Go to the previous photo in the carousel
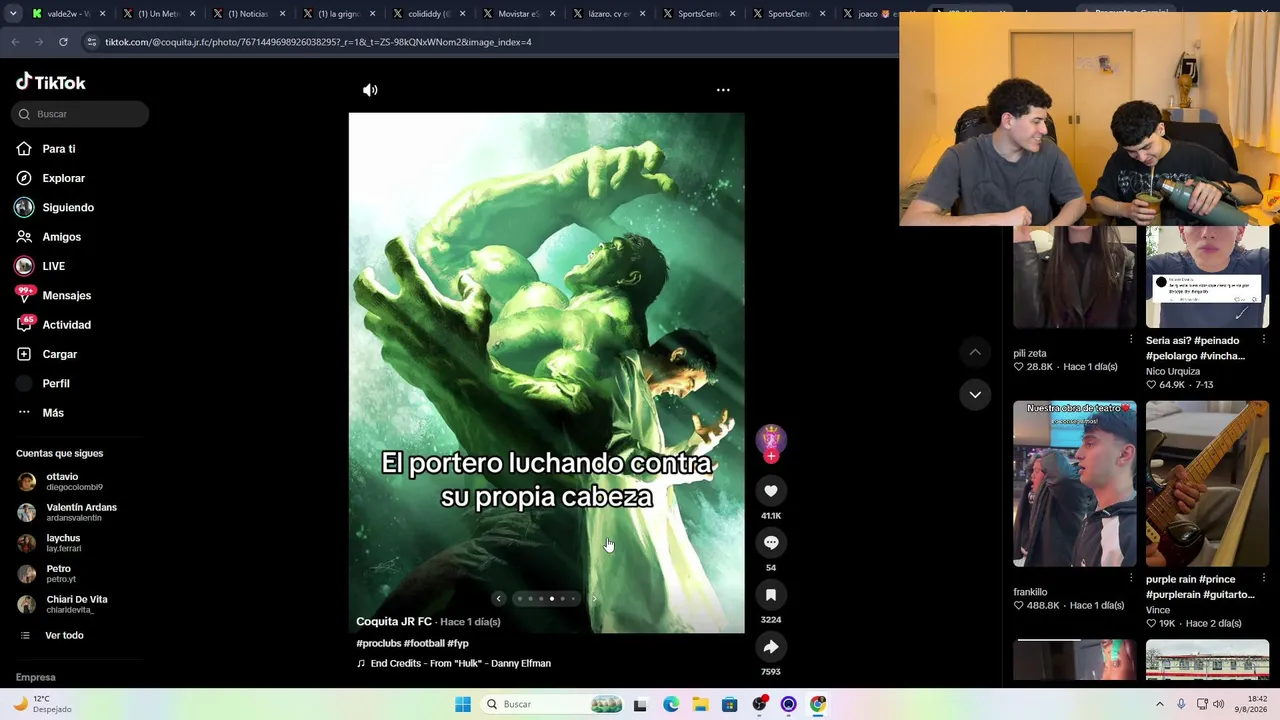Screen dimensions: 1280x720 coord(498,599)
